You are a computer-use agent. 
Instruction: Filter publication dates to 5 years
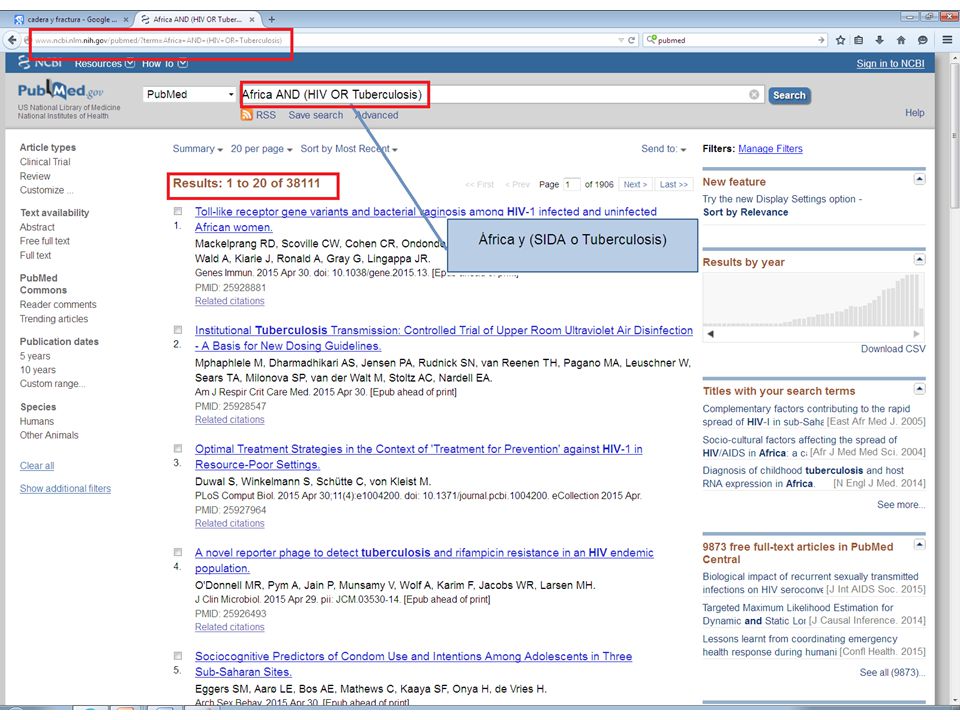tap(35, 356)
